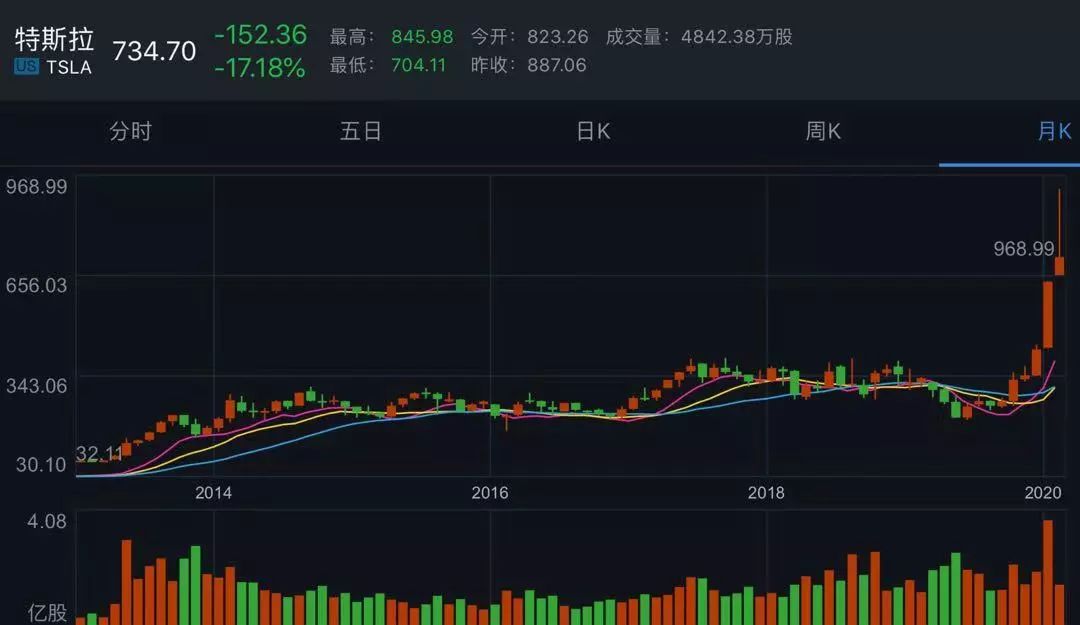Click the 今开 823.26 opening price

tap(554, 37)
